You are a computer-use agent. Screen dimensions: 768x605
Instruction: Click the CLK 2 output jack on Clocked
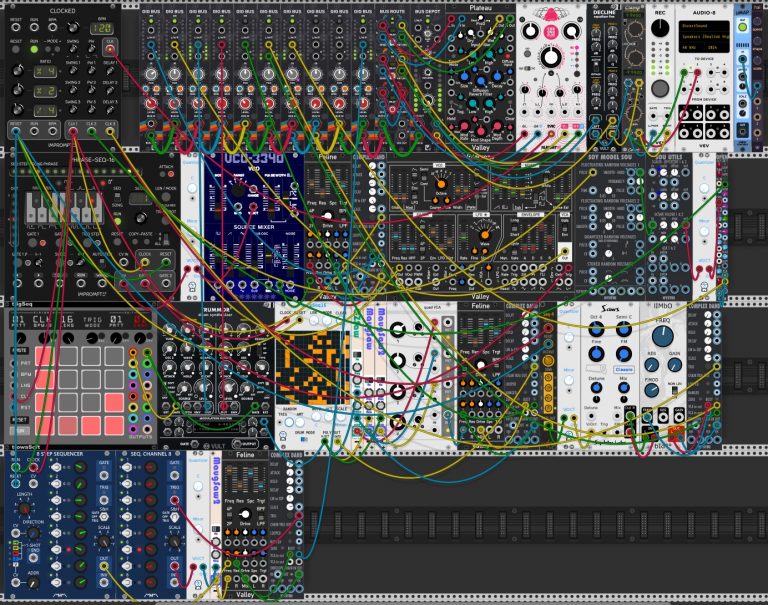tap(91, 131)
